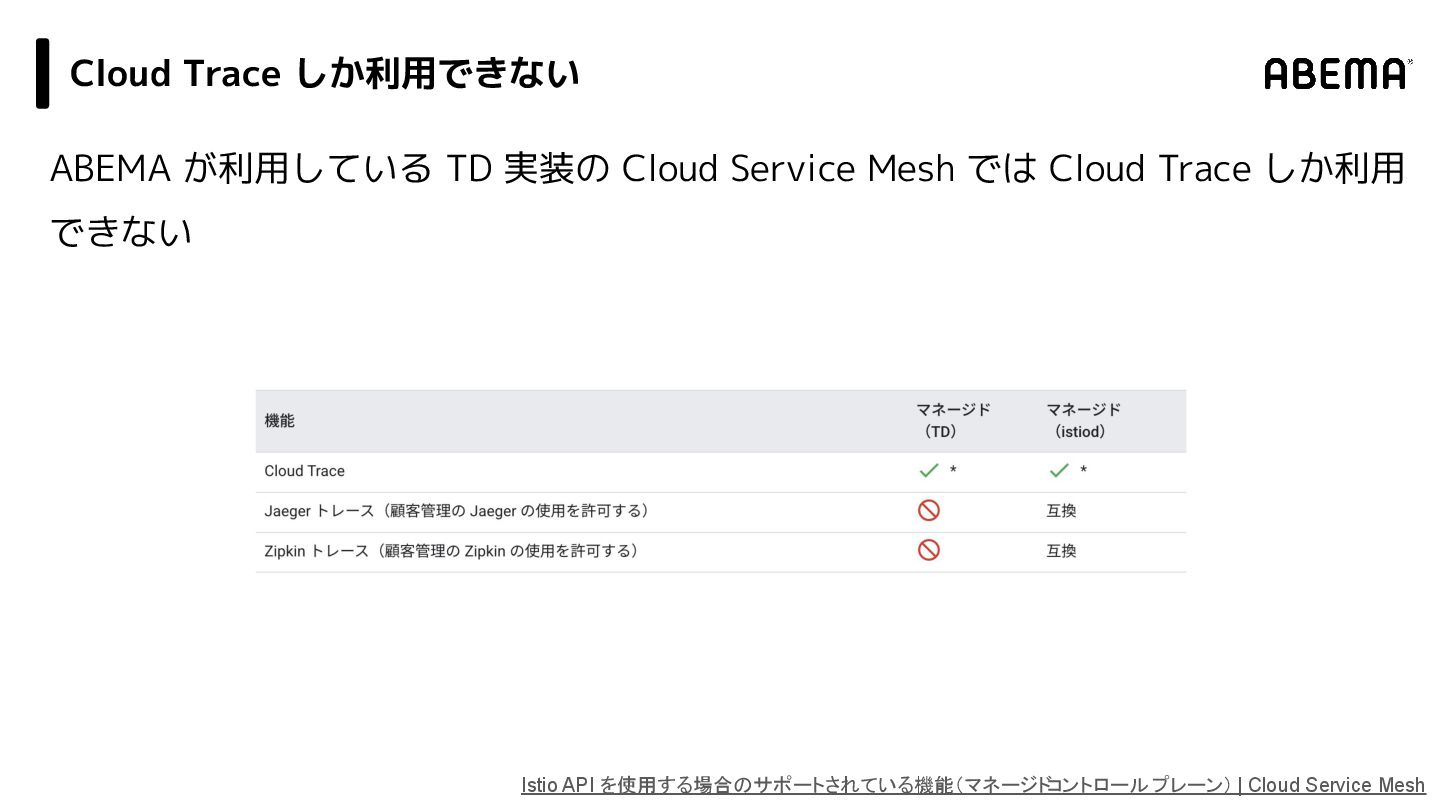Click 互換 in the Jaeger row

click(1061, 511)
